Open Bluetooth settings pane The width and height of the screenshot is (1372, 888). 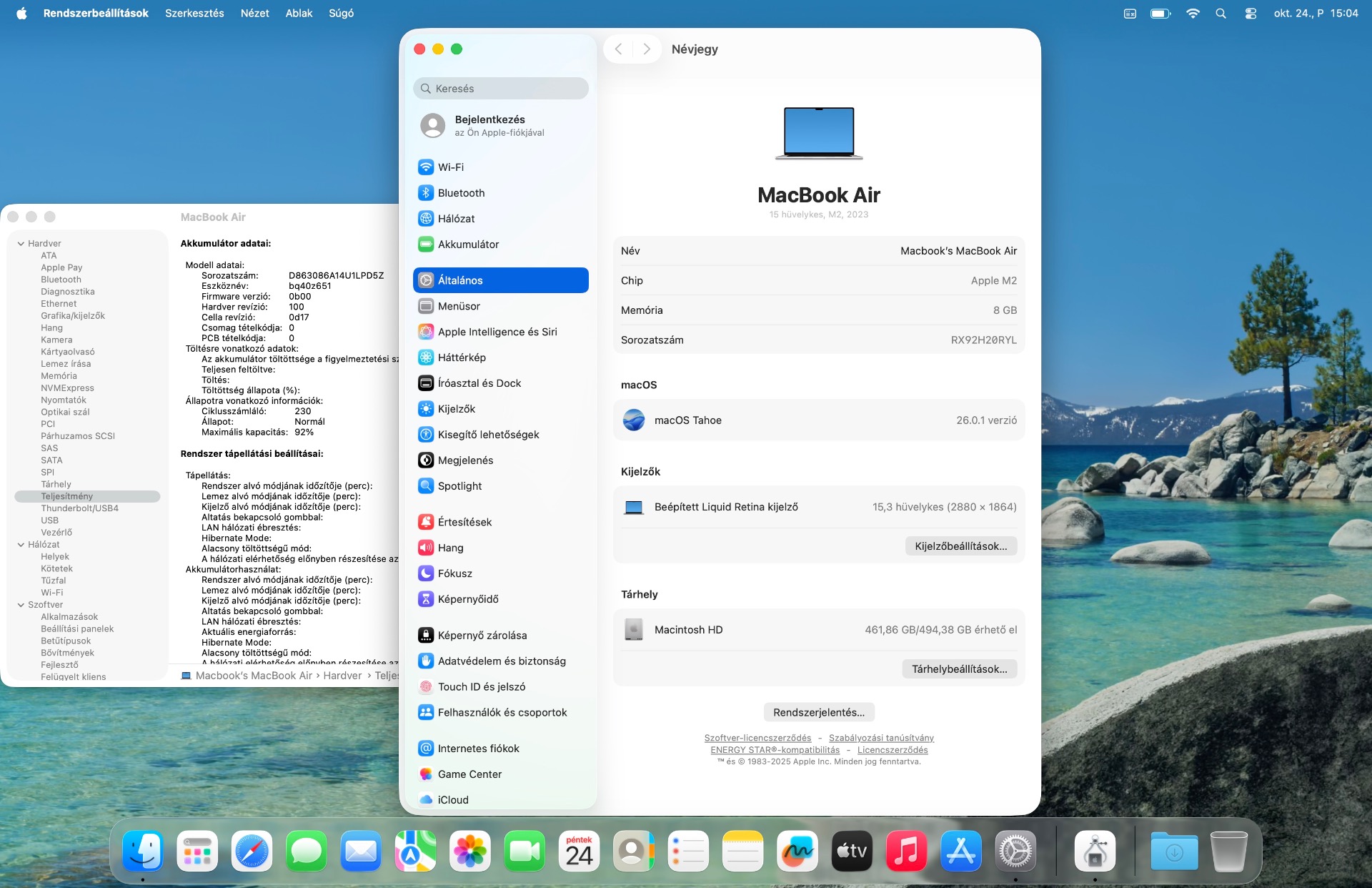(x=461, y=193)
